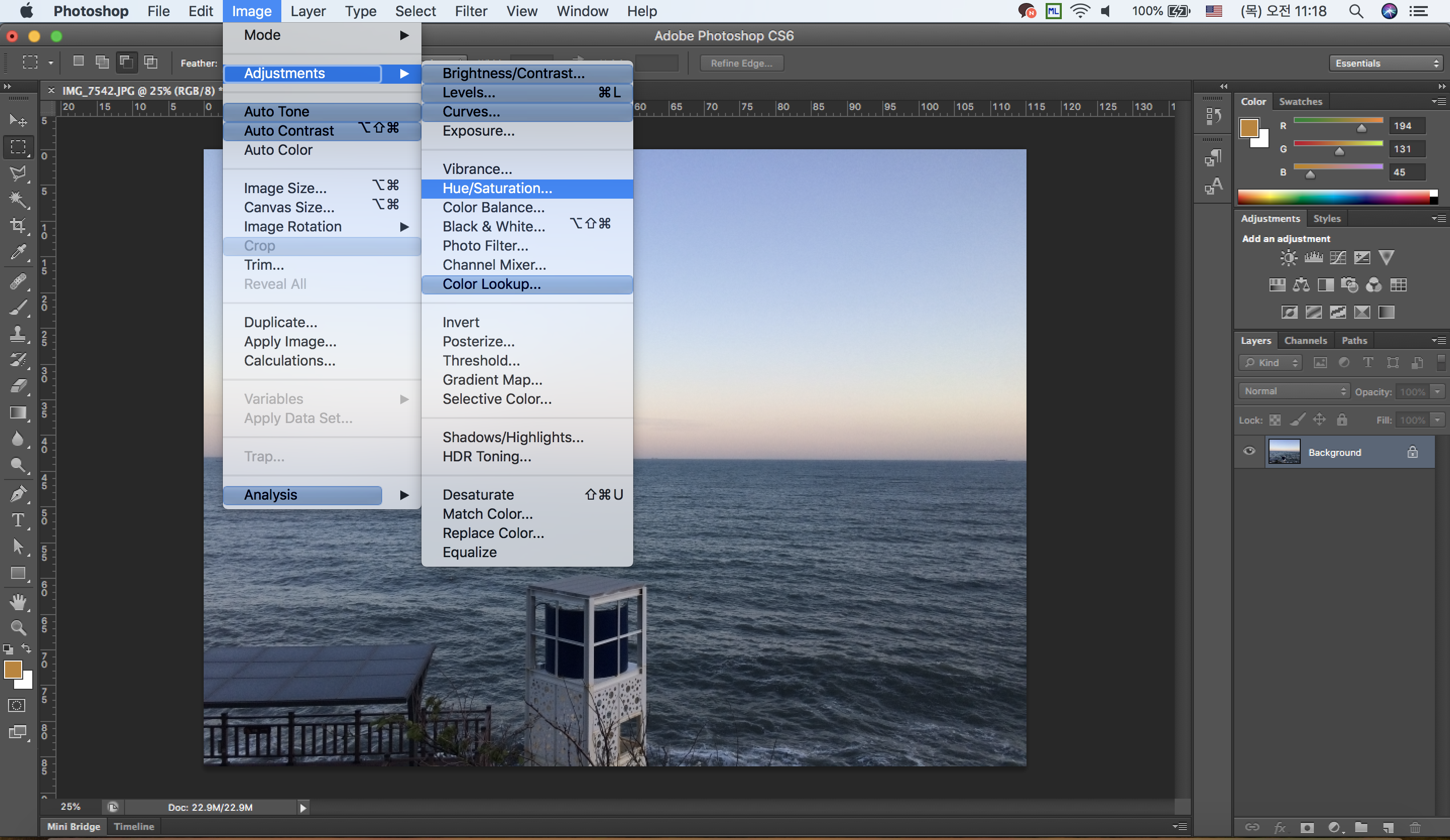Open the Normal blend mode dropdown
The height and width of the screenshot is (840, 1450).
(1294, 391)
